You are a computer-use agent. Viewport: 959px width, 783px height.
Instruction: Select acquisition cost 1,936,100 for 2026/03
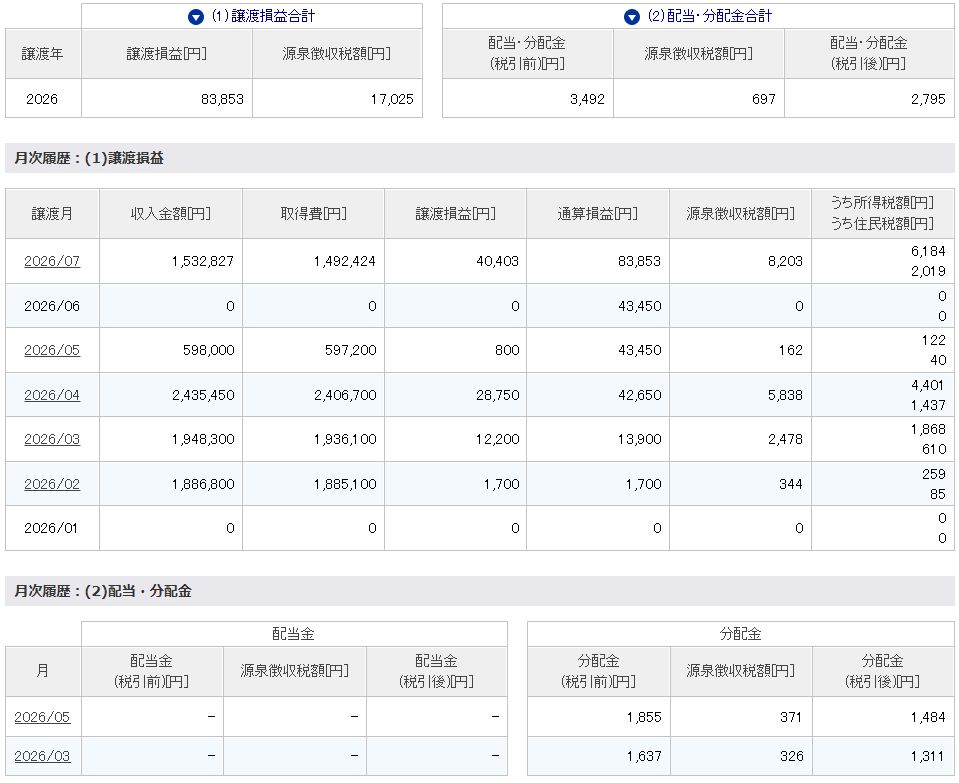344,439
